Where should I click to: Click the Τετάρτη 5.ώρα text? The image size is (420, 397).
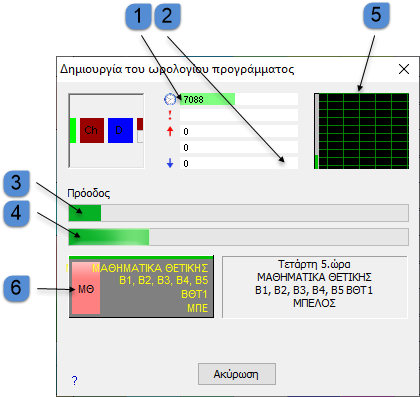pyautogui.click(x=314, y=264)
